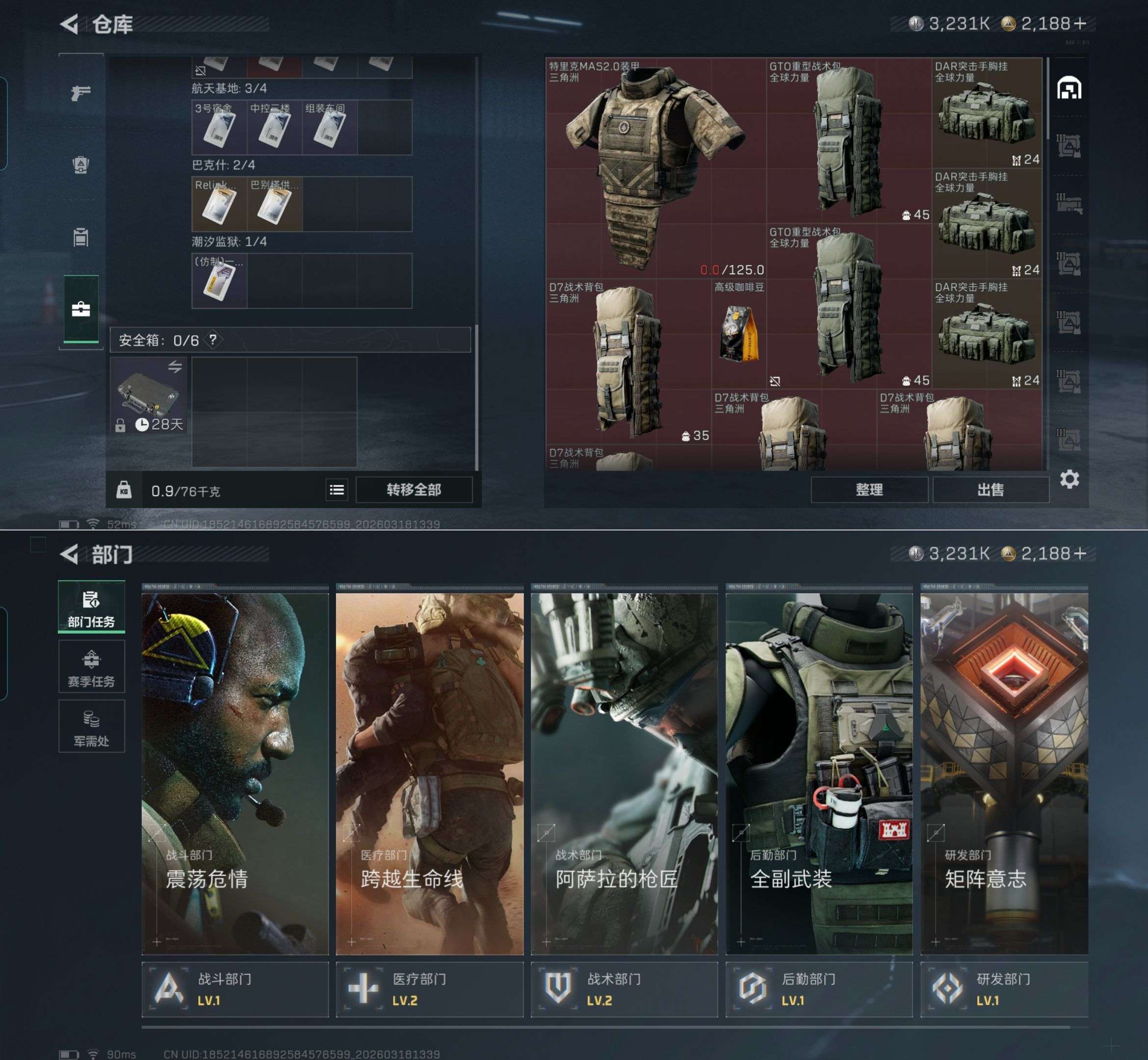Select the (仿制) keycard under 潮汐监狱
The image size is (1148, 1060).
(x=219, y=281)
